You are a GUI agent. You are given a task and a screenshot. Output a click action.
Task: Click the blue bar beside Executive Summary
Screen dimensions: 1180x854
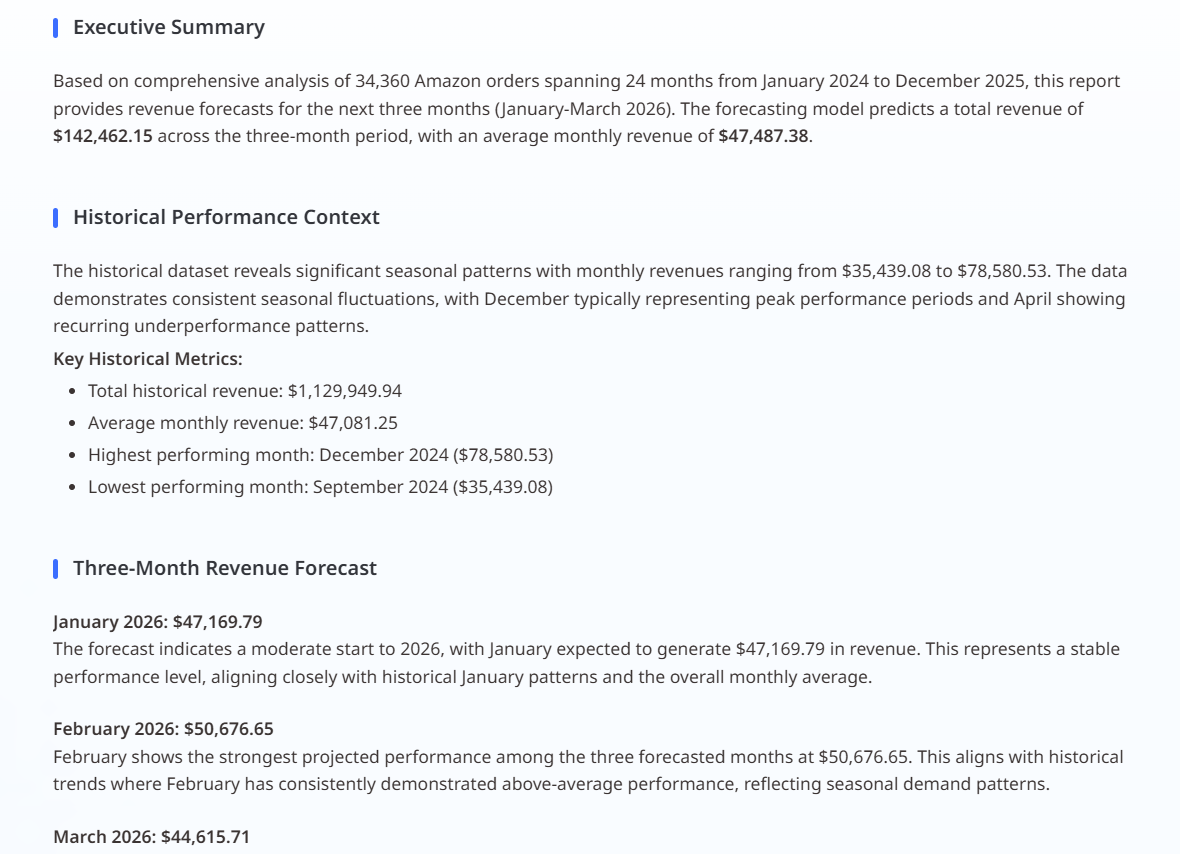click(x=56, y=28)
